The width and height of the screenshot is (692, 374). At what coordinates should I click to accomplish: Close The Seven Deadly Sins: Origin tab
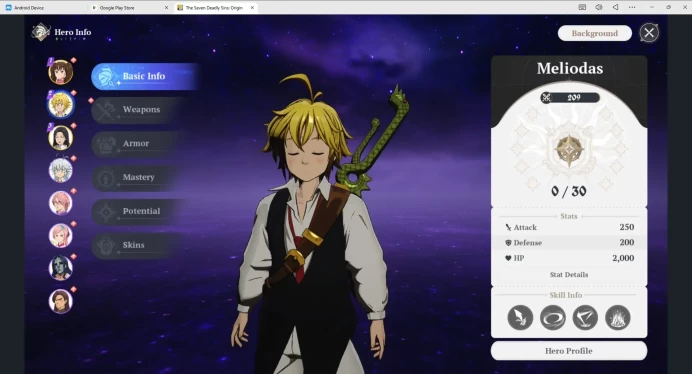(252, 8)
